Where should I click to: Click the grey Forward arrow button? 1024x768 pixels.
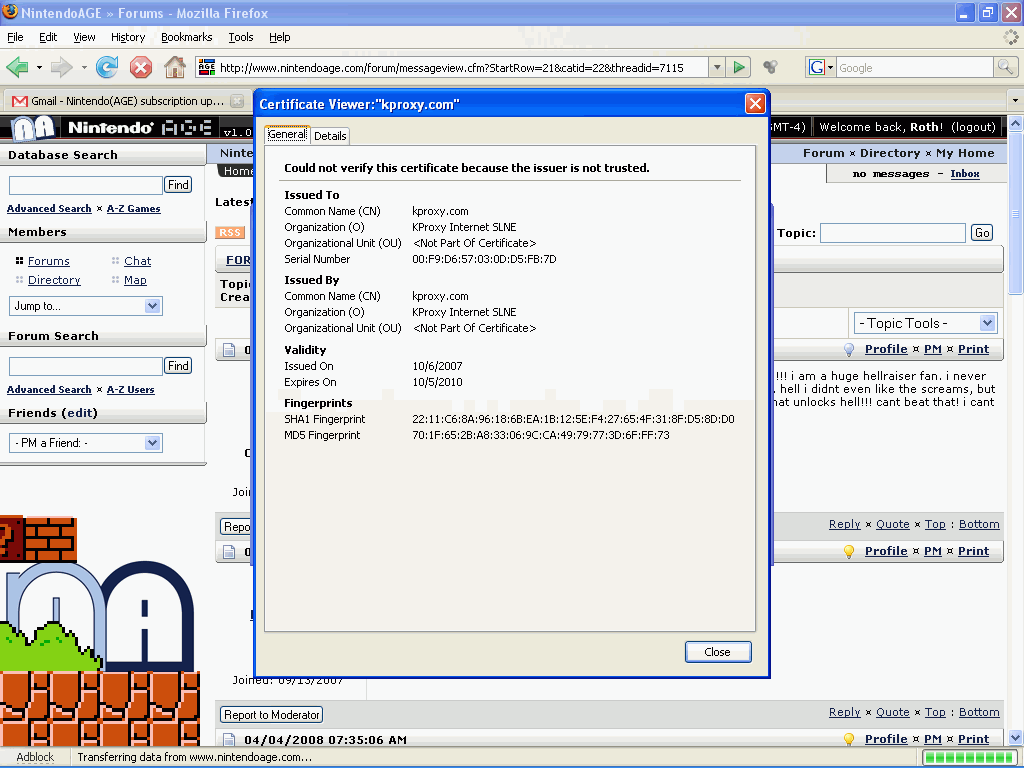[x=61, y=67]
